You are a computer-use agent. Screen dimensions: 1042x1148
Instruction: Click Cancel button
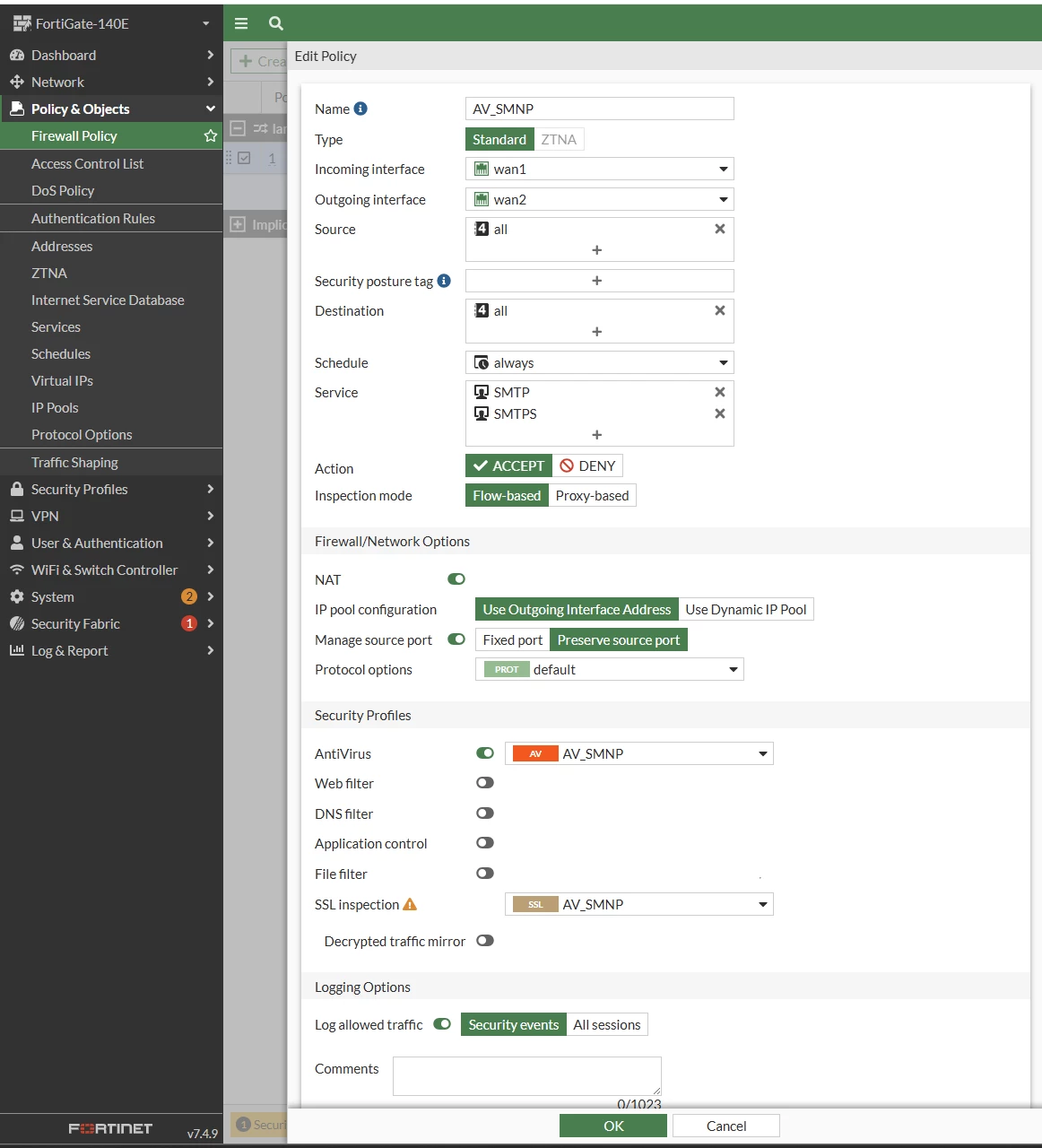click(x=726, y=1126)
